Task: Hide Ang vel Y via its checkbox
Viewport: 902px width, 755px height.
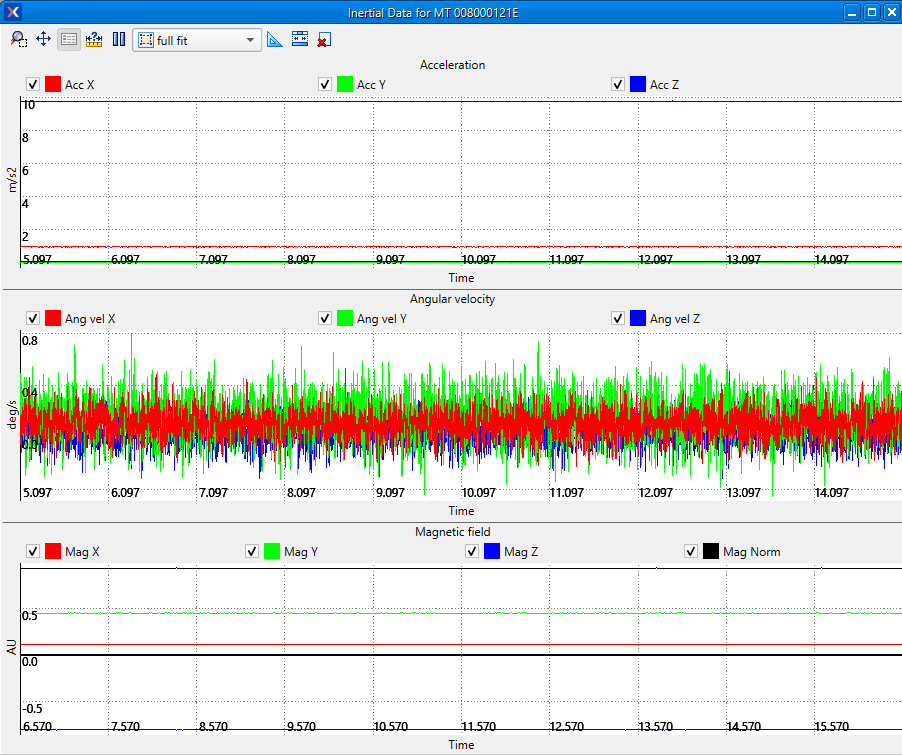Action: pos(325,317)
